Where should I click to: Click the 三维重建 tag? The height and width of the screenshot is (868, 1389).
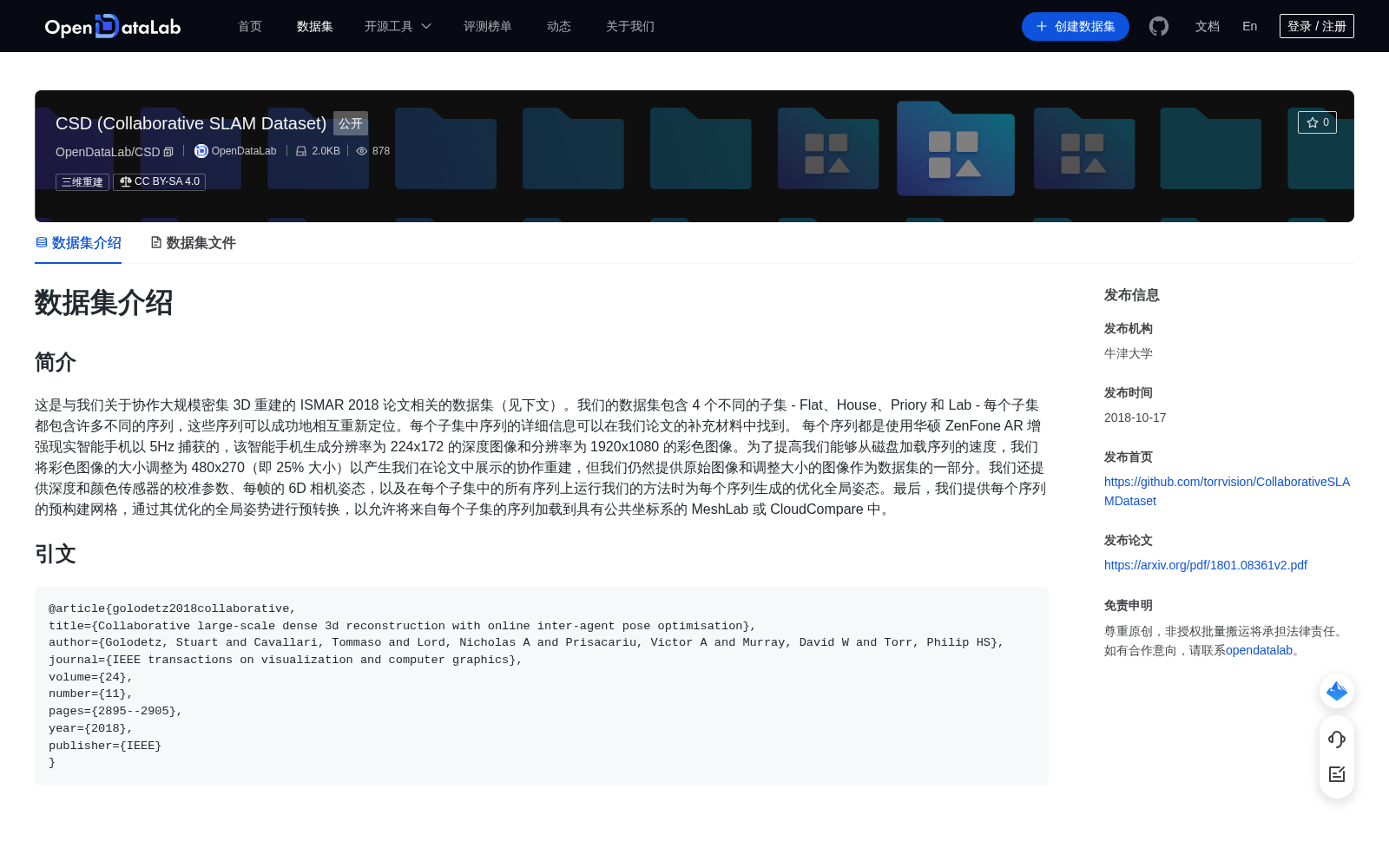[82, 182]
